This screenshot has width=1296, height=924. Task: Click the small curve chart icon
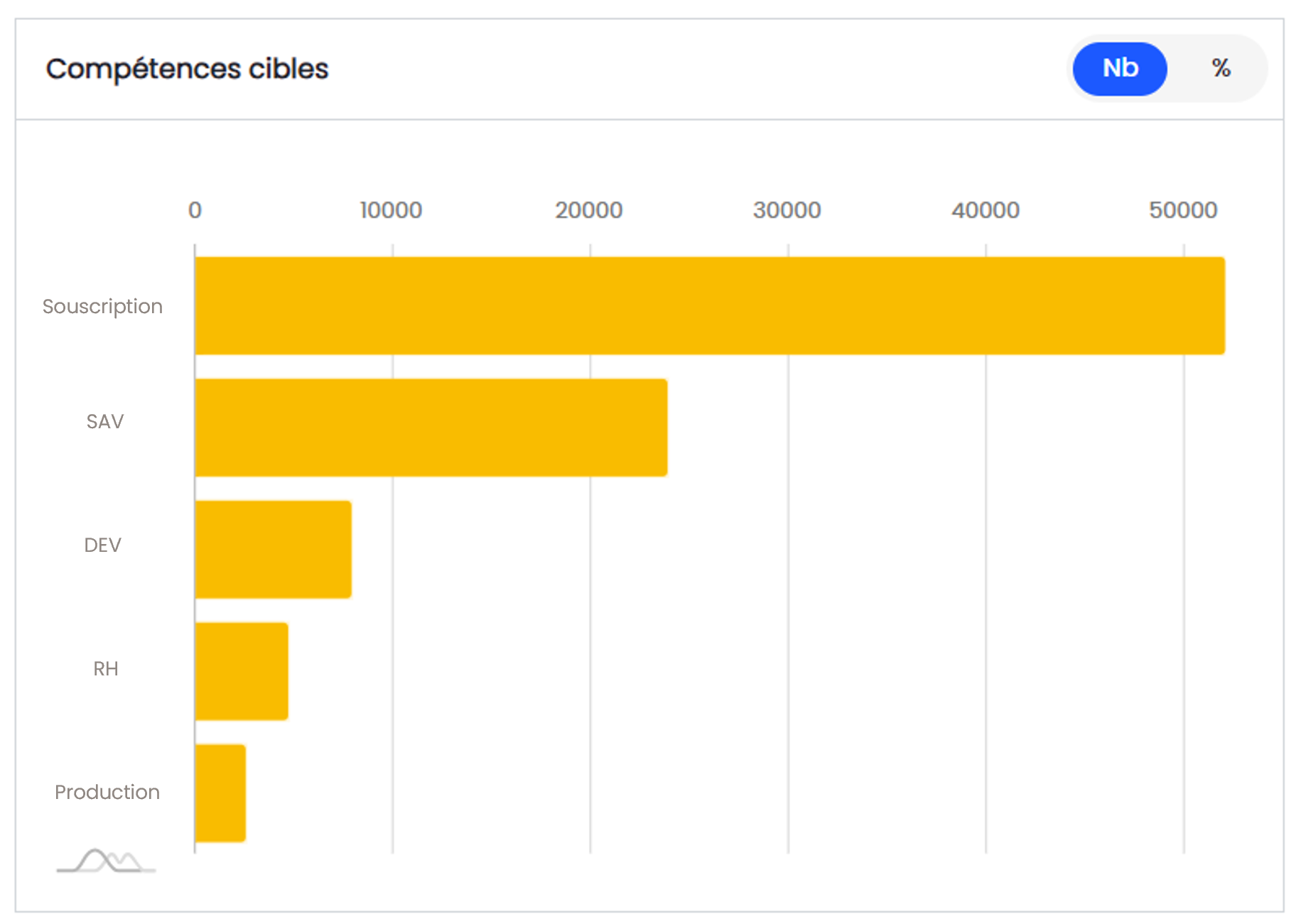tap(106, 861)
